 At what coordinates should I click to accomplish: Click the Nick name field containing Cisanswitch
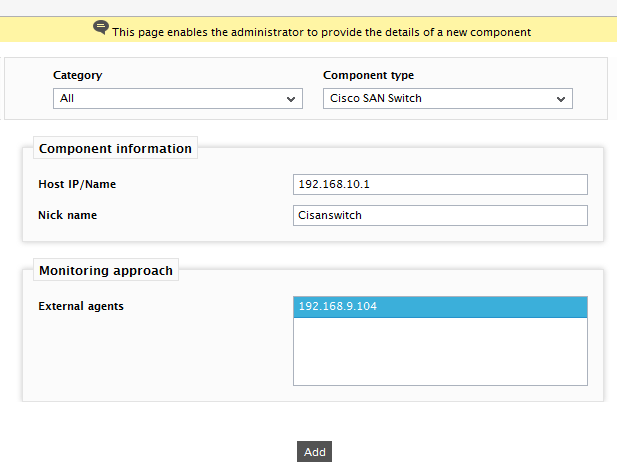point(440,216)
